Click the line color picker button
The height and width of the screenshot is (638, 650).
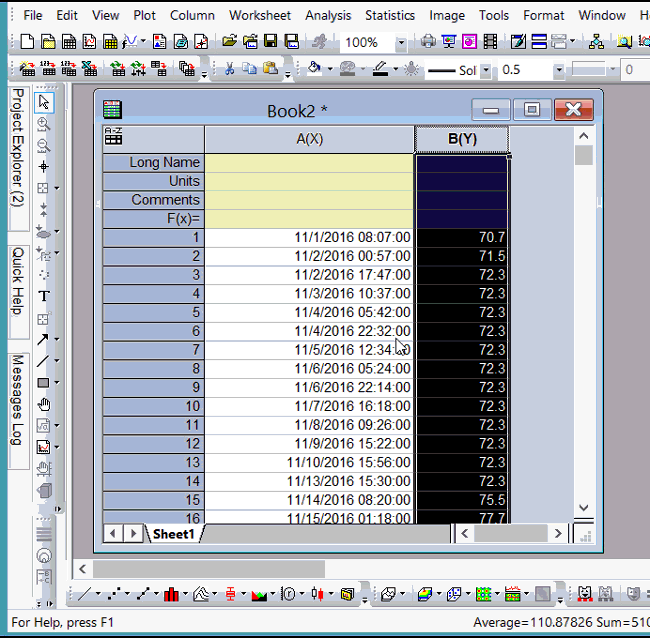pyautogui.click(x=379, y=70)
